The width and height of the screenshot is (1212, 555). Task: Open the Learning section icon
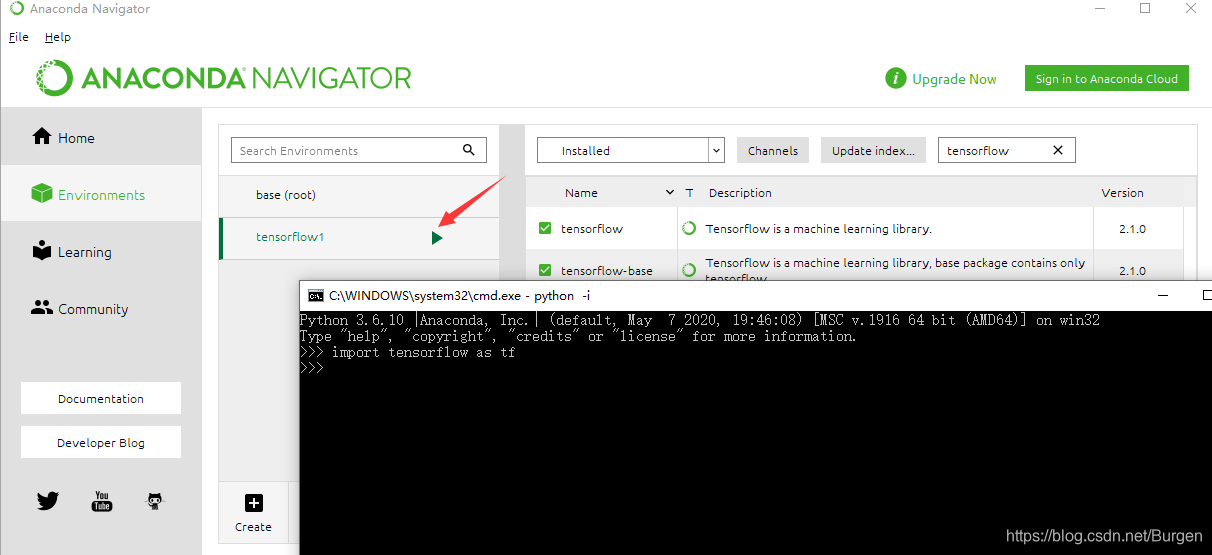click(42, 251)
